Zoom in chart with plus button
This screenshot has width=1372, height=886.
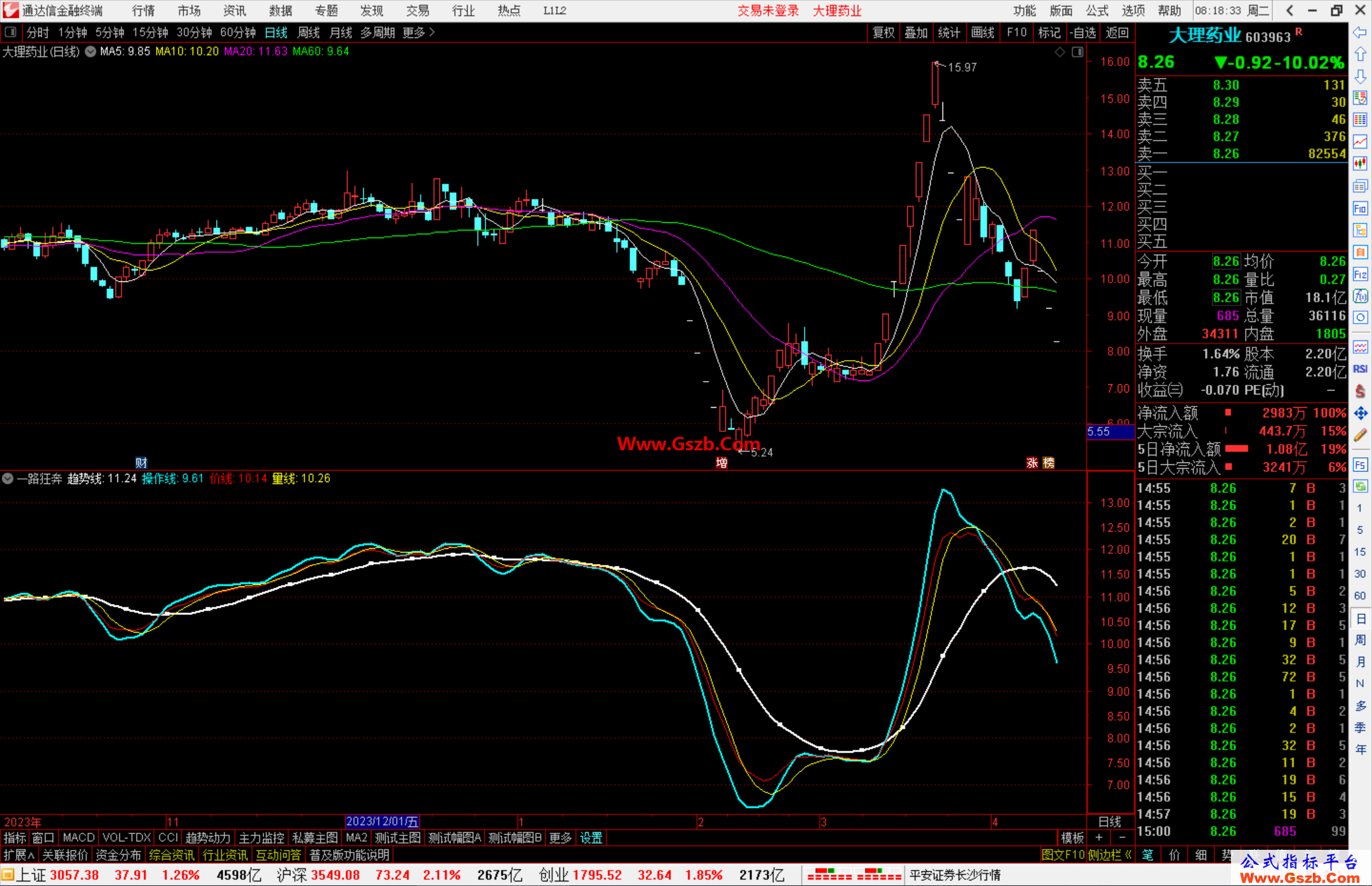tap(1099, 838)
